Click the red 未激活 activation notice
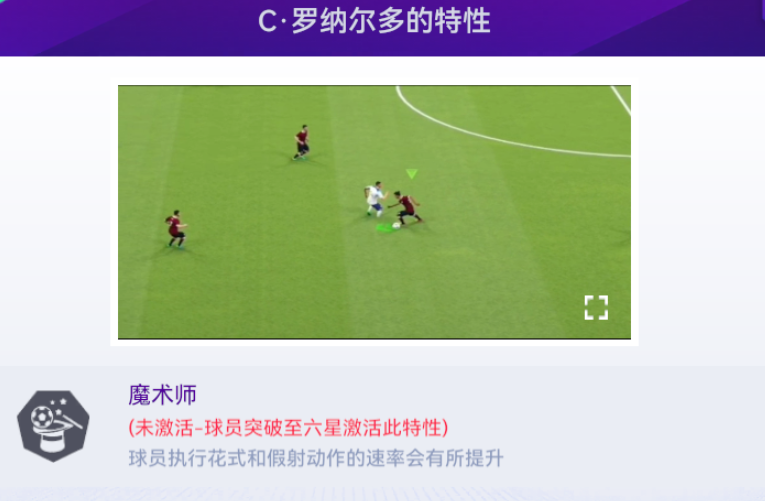This screenshot has height=501, width=765. pos(288,428)
